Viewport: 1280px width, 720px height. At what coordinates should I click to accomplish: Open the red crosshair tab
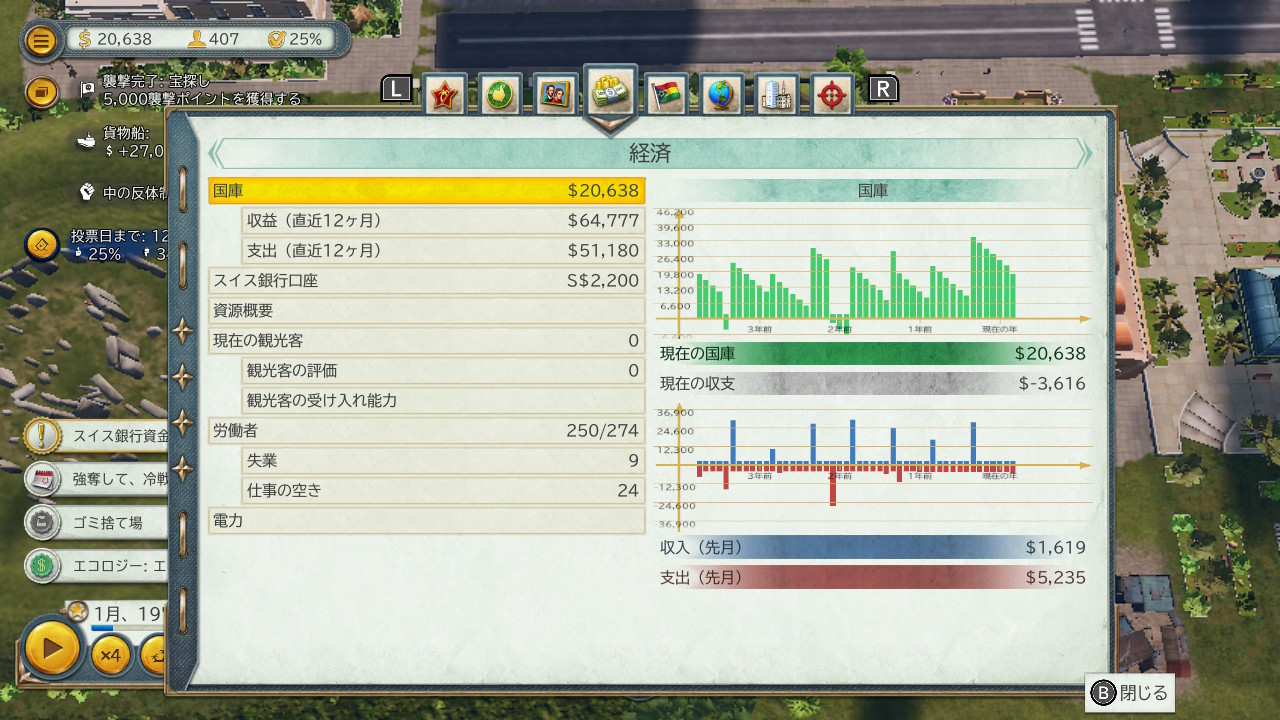click(832, 95)
